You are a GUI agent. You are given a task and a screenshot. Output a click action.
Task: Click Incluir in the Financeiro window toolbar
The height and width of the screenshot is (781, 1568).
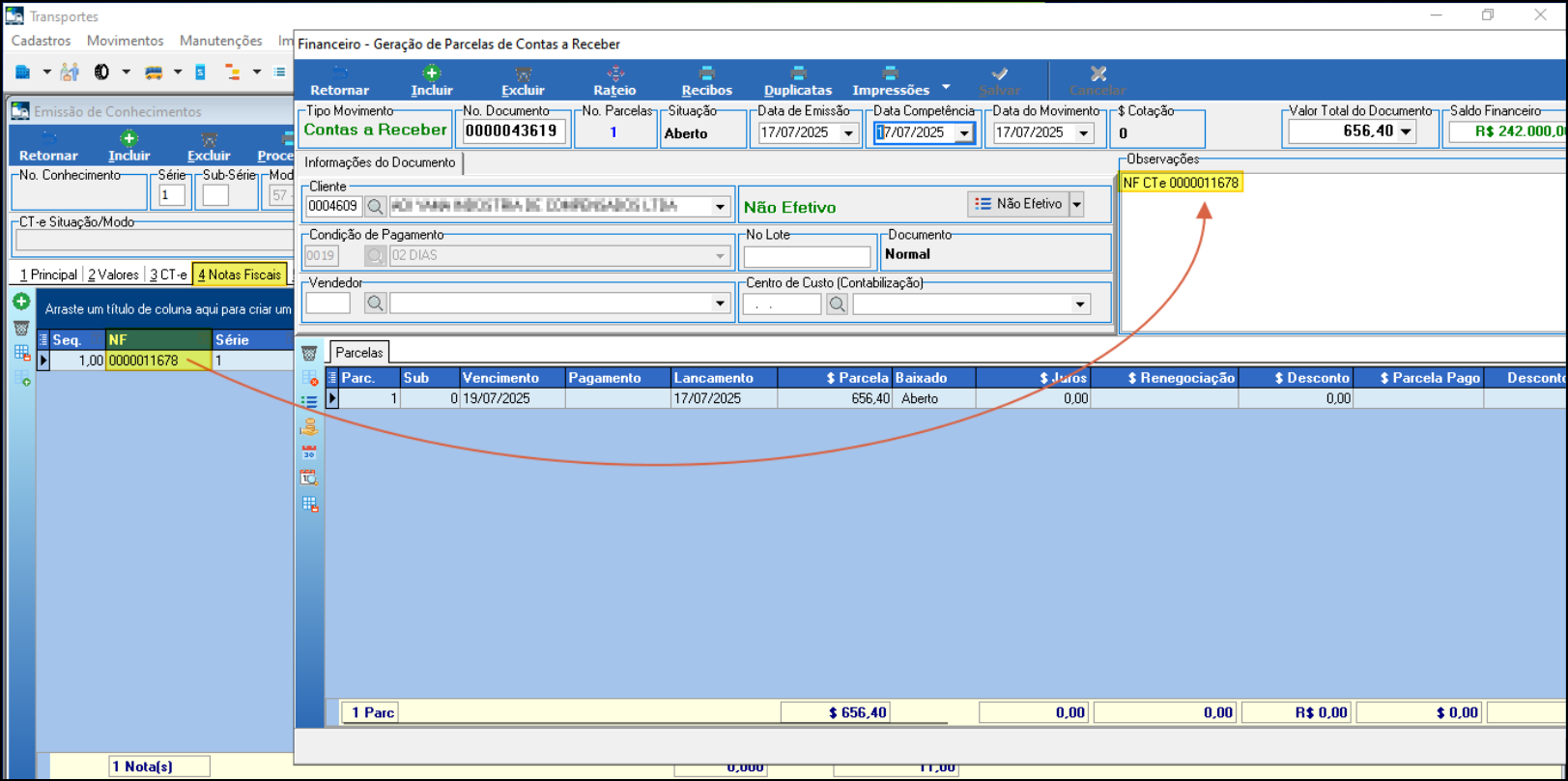(x=431, y=81)
